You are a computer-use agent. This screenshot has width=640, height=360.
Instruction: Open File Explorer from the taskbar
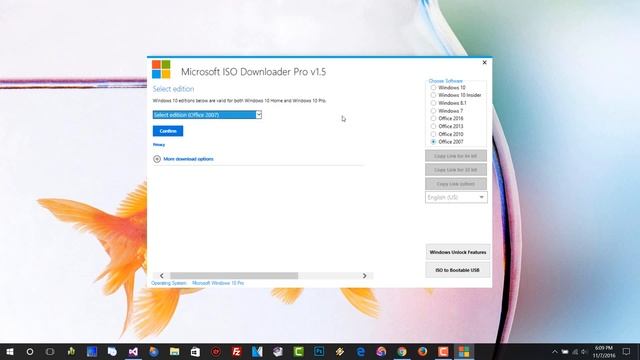point(174,351)
